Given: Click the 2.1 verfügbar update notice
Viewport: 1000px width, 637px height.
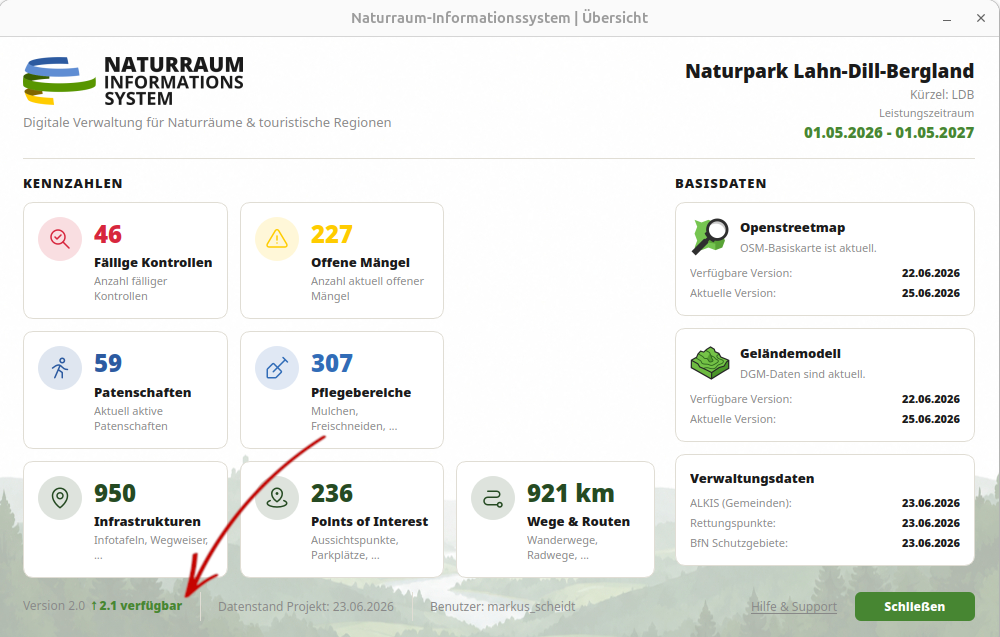Looking at the screenshot, I should (x=136, y=606).
